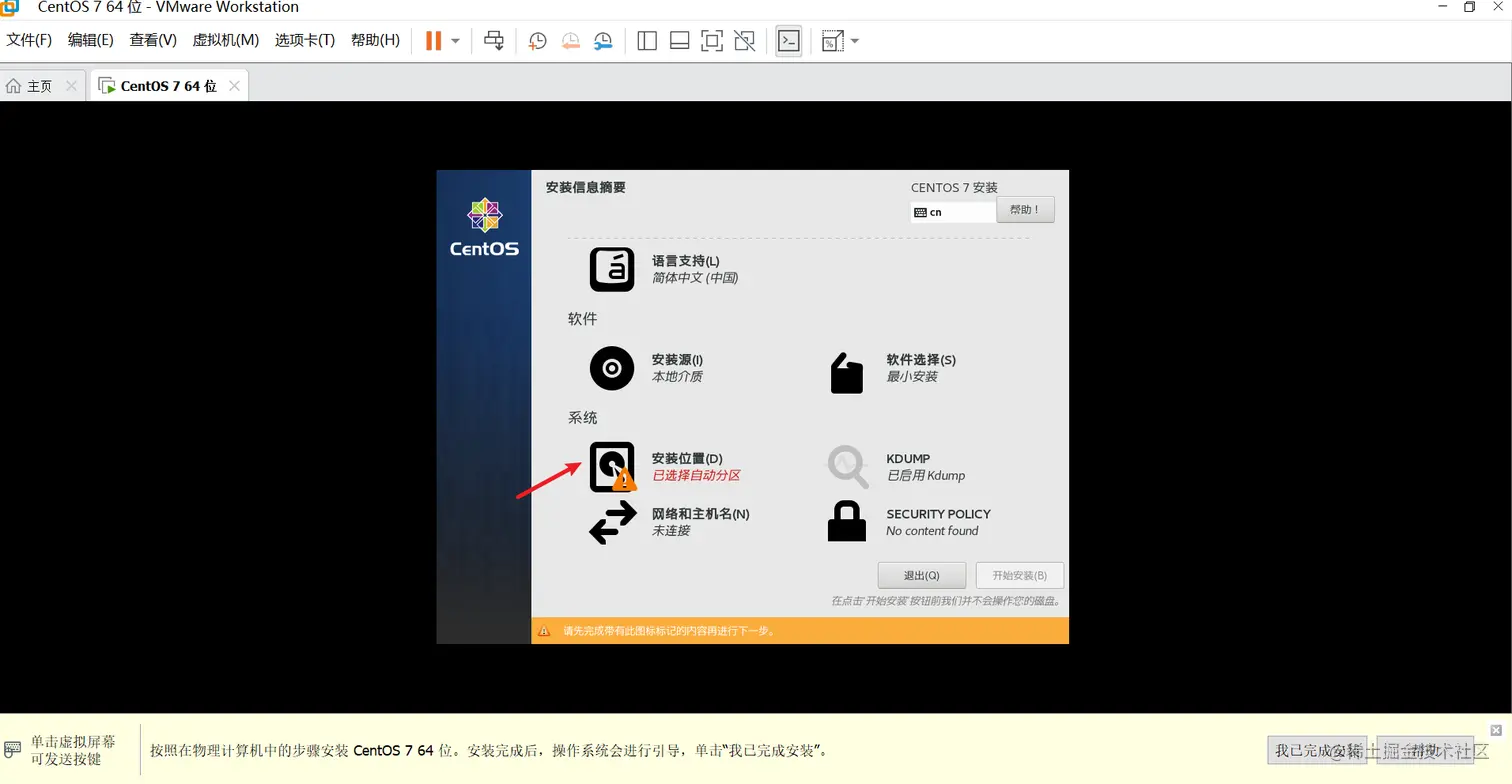Open 安装位置(D) hard disk icon

(x=612, y=467)
